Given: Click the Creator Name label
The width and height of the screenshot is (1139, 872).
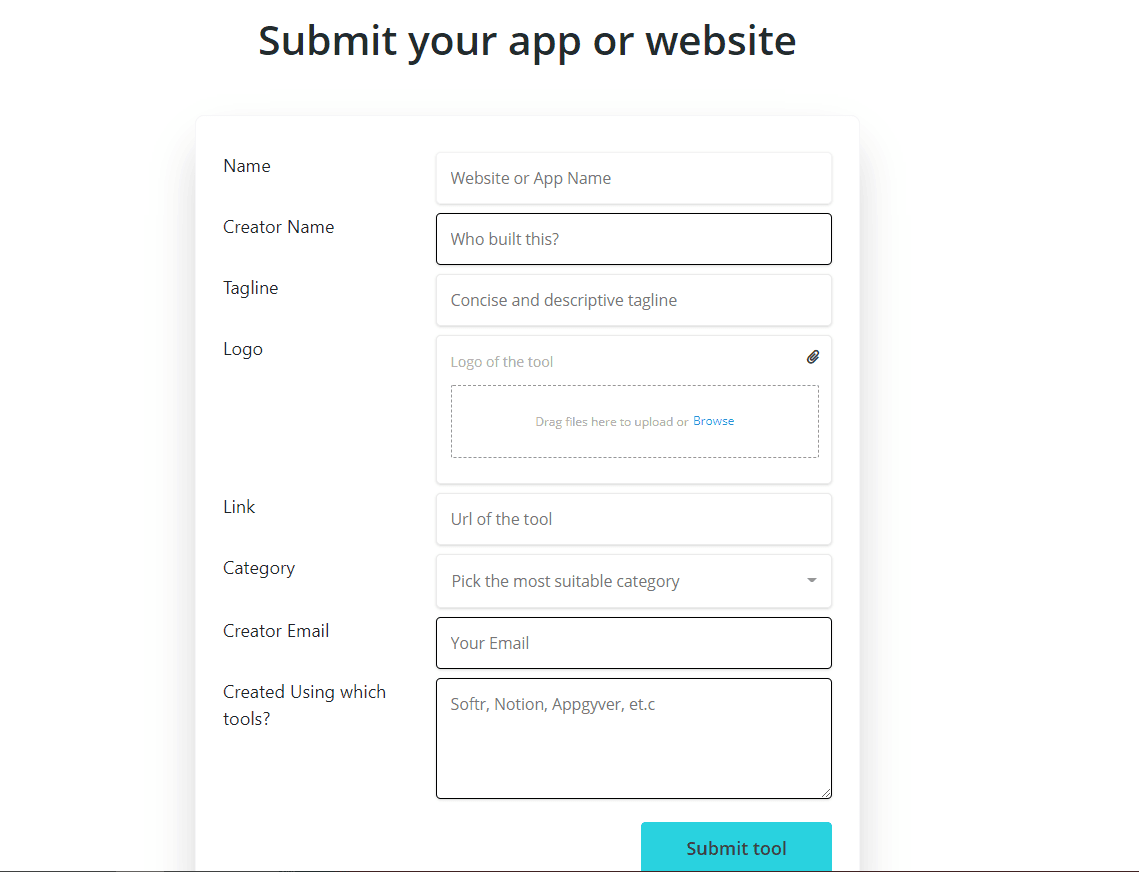Looking at the screenshot, I should coord(278,227).
